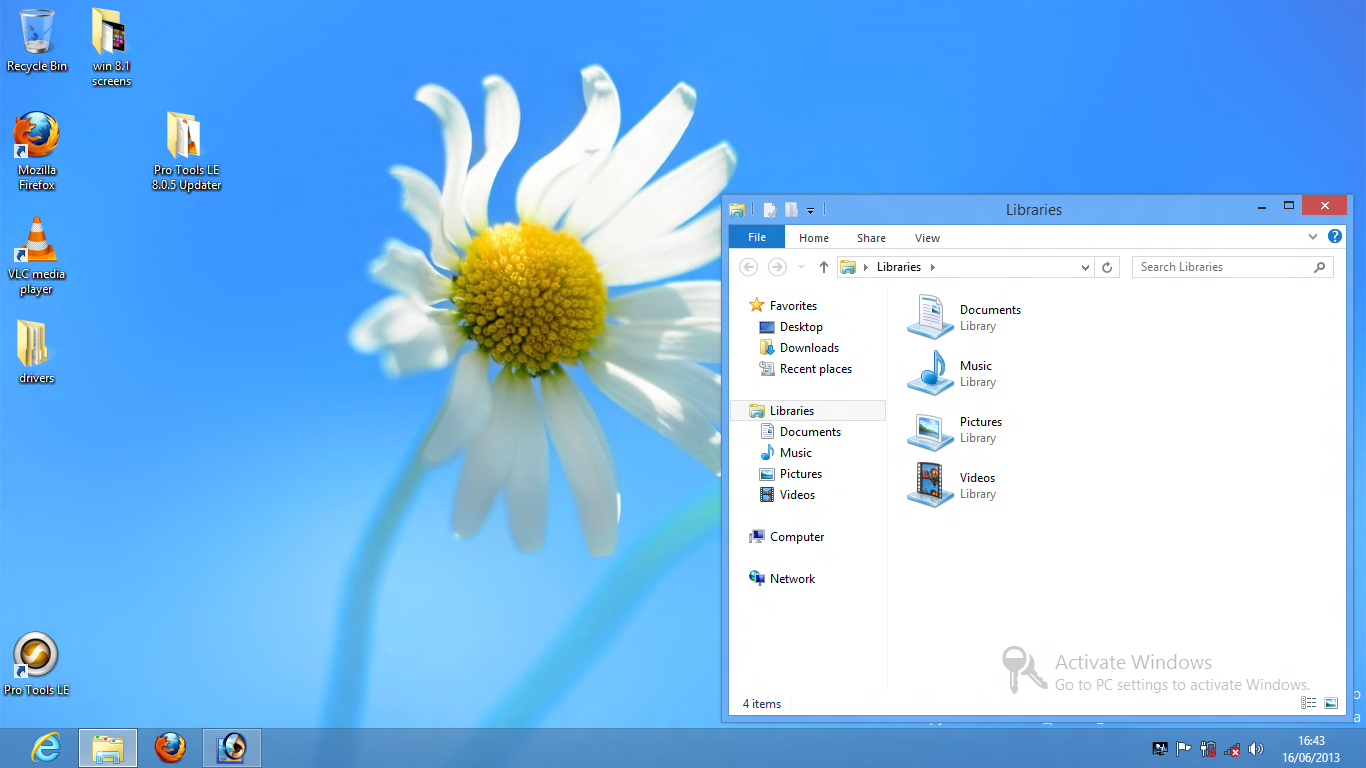The width and height of the screenshot is (1366, 768).
Task: Open the address bar history dropdown
Action: [1086, 268]
